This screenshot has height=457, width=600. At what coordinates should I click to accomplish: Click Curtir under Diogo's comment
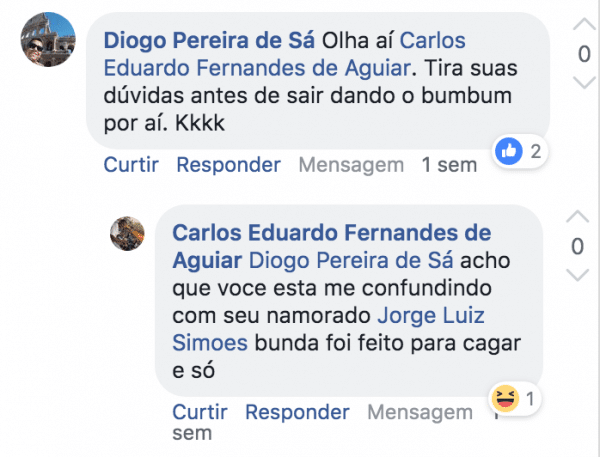131,165
